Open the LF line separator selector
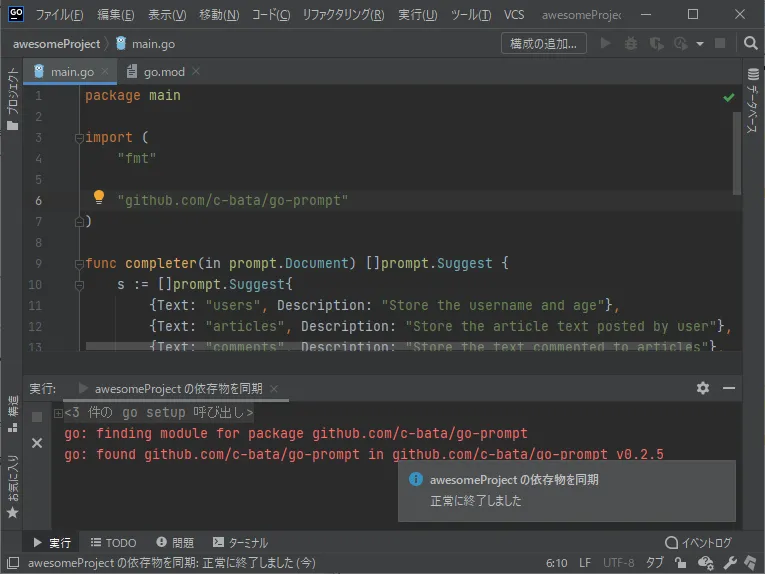The height and width of the screenshot is (574, 765). click(x=585, y=563)
